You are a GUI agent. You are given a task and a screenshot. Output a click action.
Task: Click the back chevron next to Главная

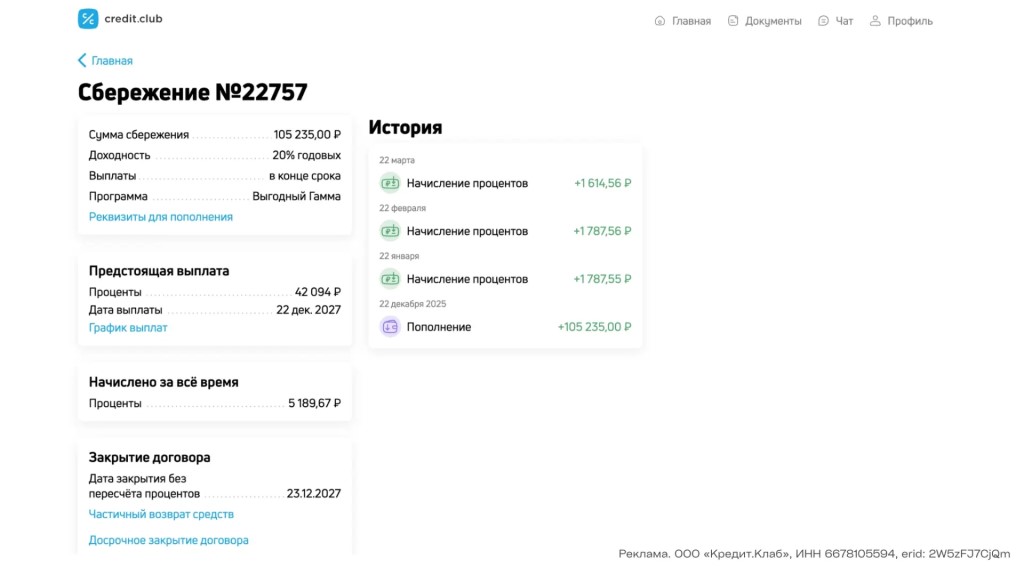click(82, 61)
